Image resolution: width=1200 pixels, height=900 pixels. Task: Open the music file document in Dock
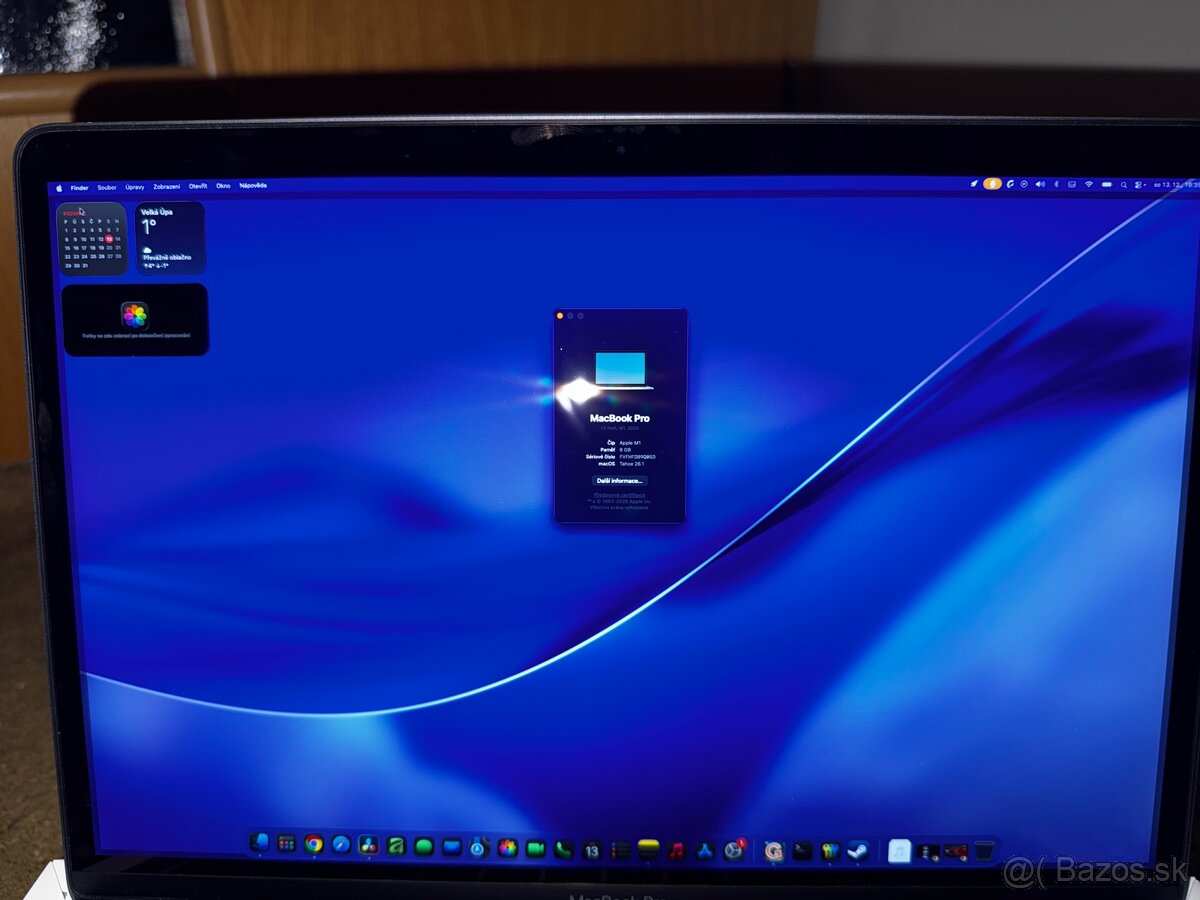(899, 851)
